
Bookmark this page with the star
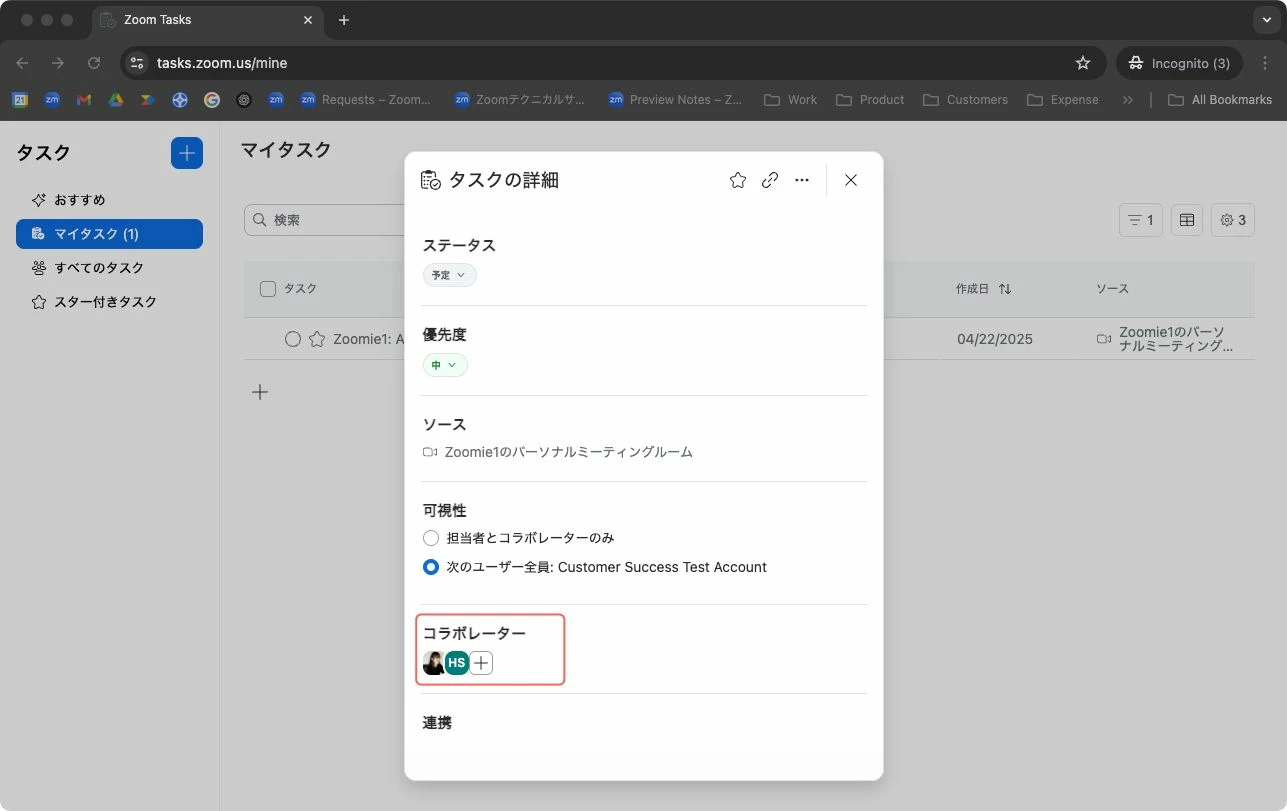tap(1083, 63)
